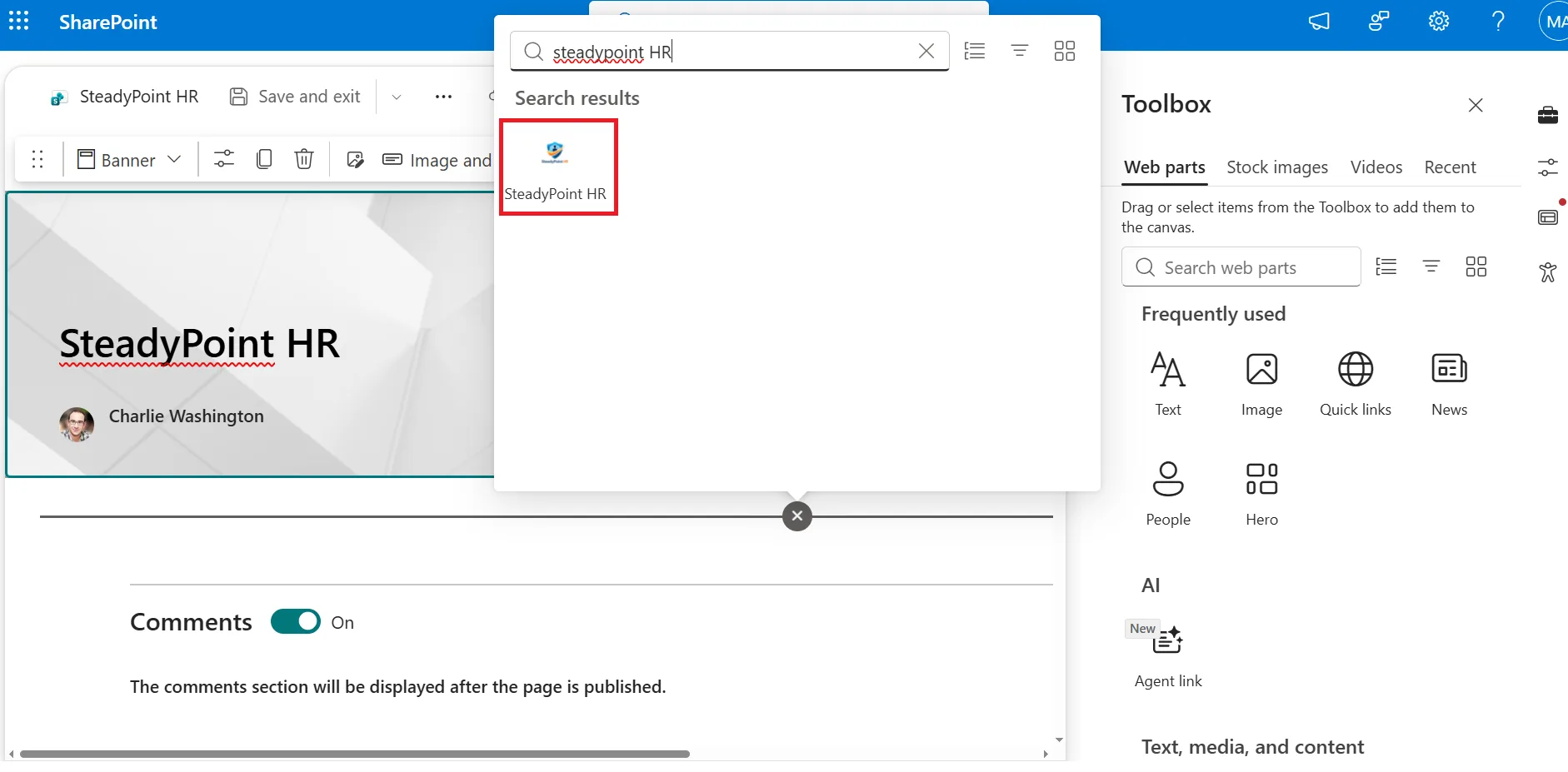1568x772 pixels.
Task: Click Charlie Washington's profile photo
Action: click(x=77, y=425)
